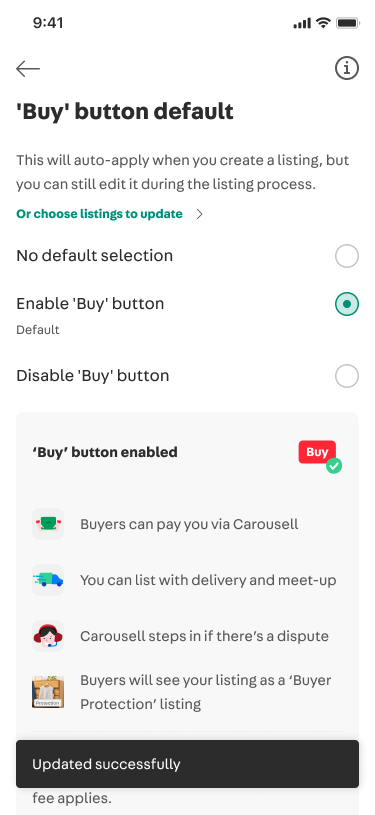375x815 pixels.
Task: Dismiss the 'Updated successfully' toast
Action: (x=187, y=764)
